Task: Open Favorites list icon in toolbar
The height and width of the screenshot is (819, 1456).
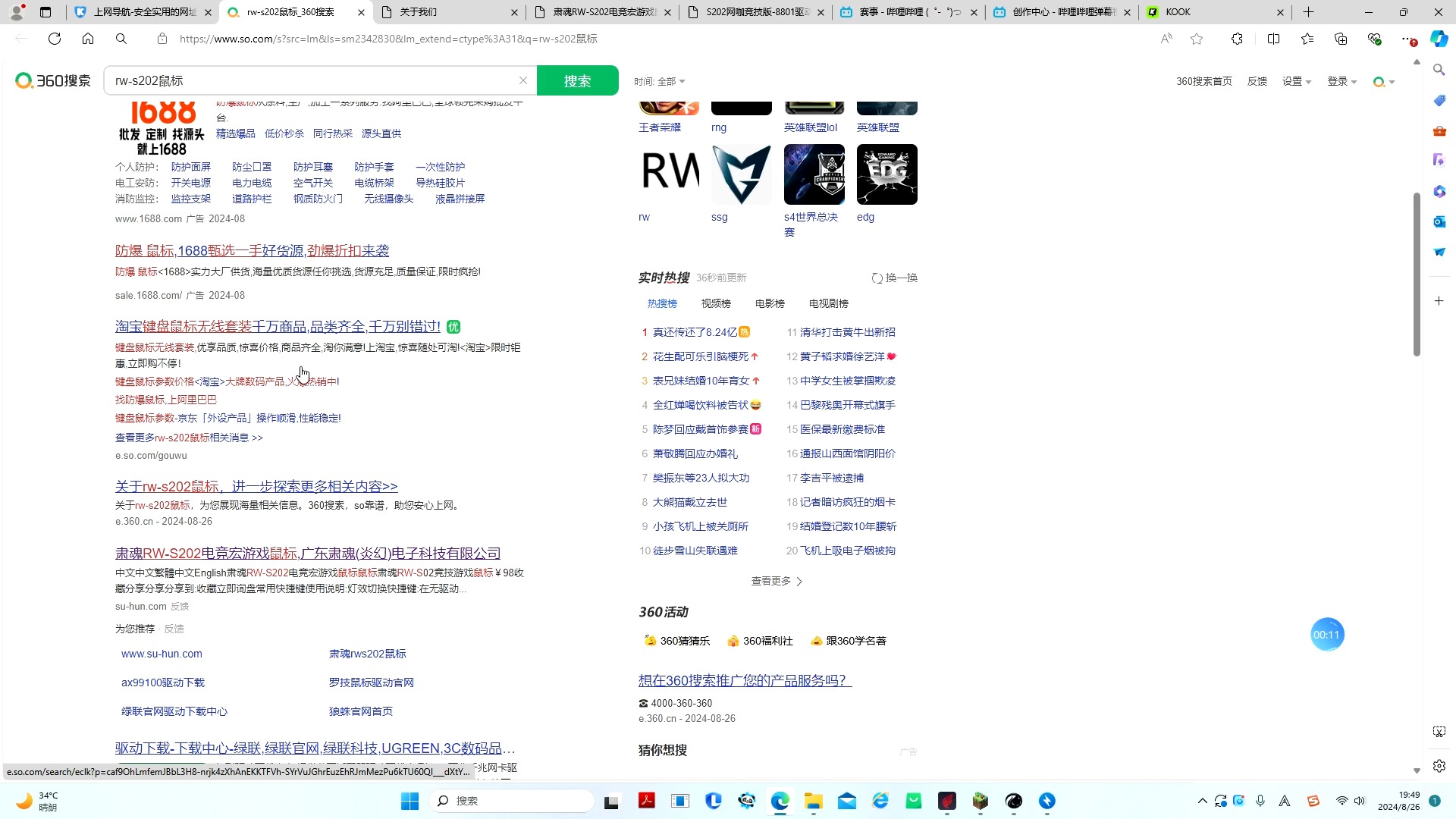Action: [1307, 39]
